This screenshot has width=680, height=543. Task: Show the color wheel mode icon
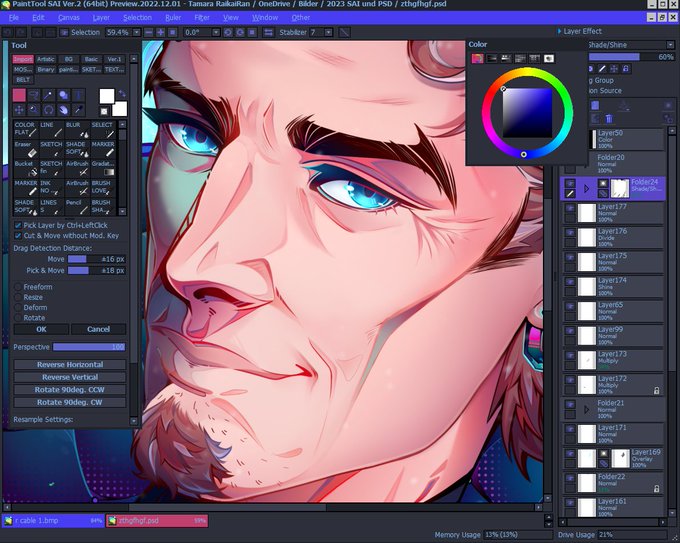point(477,58)
